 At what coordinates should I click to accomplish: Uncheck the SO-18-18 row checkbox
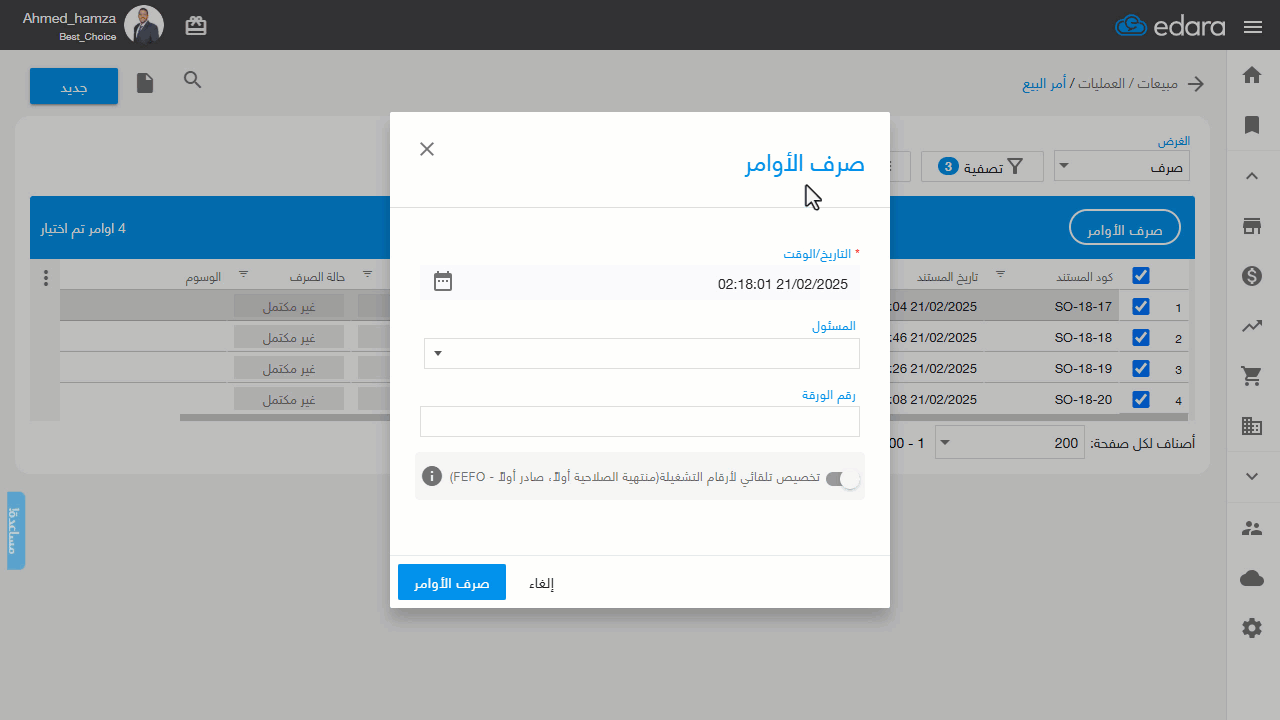pos(1141,338)
